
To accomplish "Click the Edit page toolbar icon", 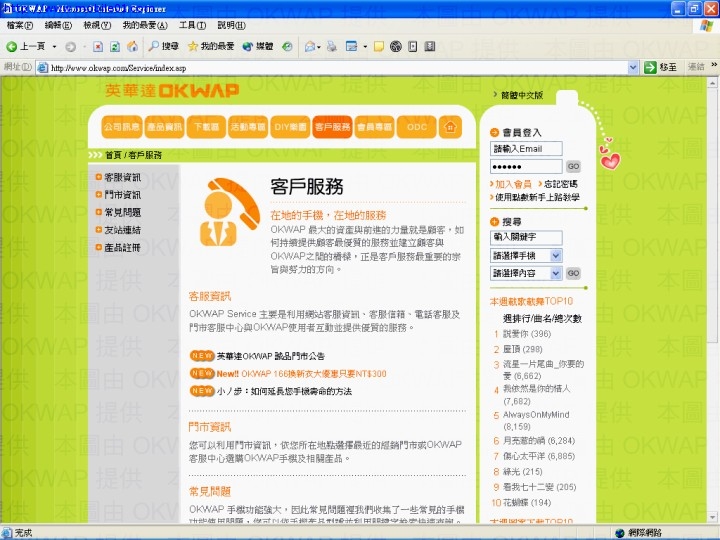I will tap(351, 46).
